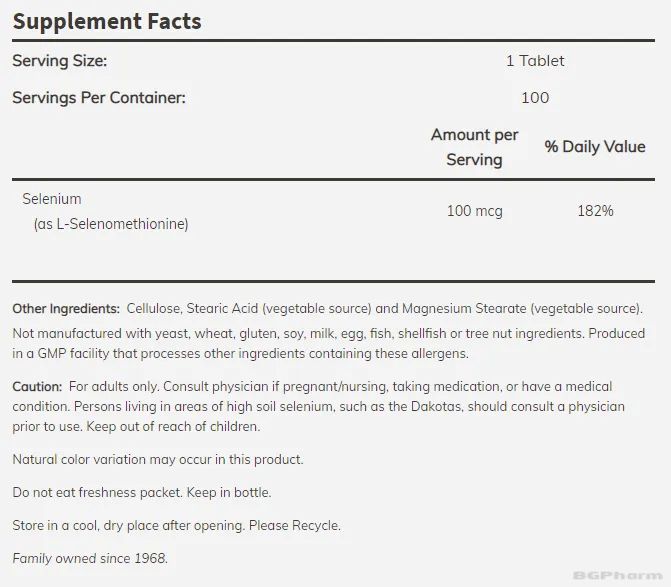Select the Serving Size label
This screenshot has height=587, width=671.
[59, 61]
